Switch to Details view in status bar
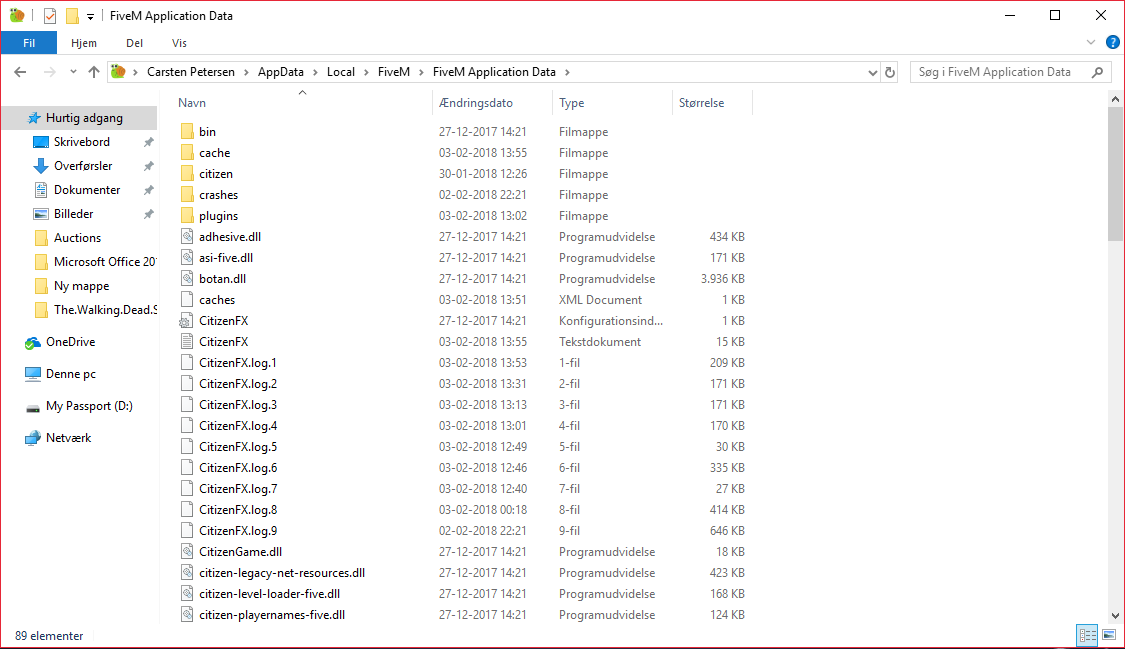The image size is (1125, 649). click(1088, 635)
